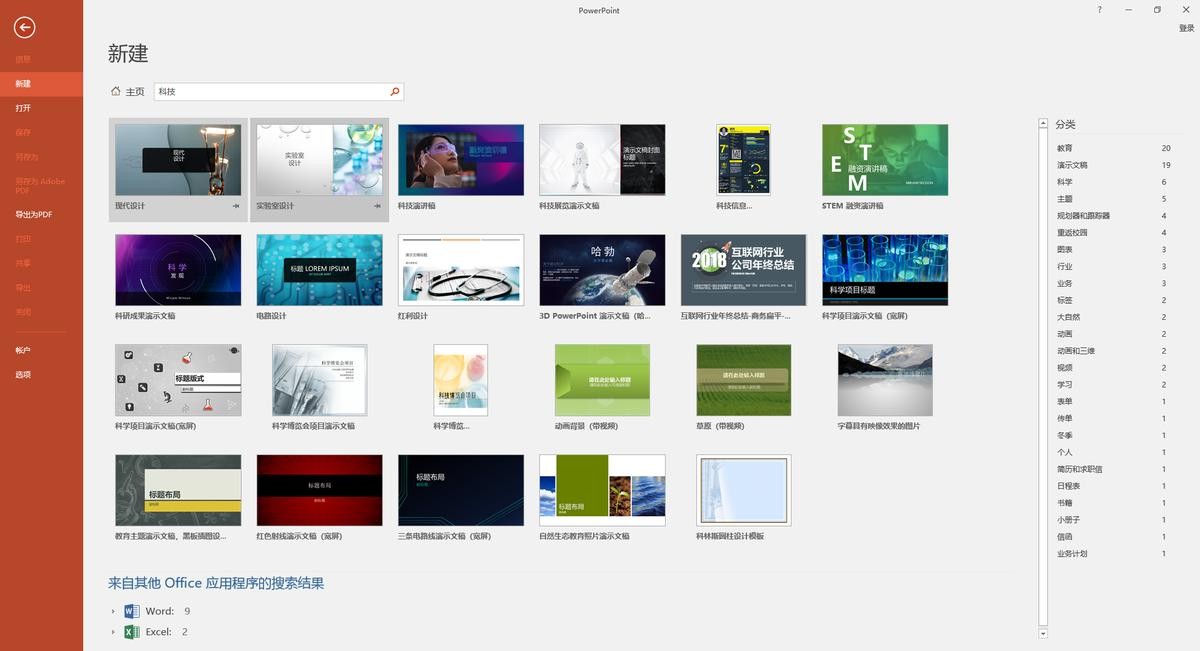Open 选项 in the left sidebar
The height and width of the screenshot is (651, 1200).
[x=23, y=375]
